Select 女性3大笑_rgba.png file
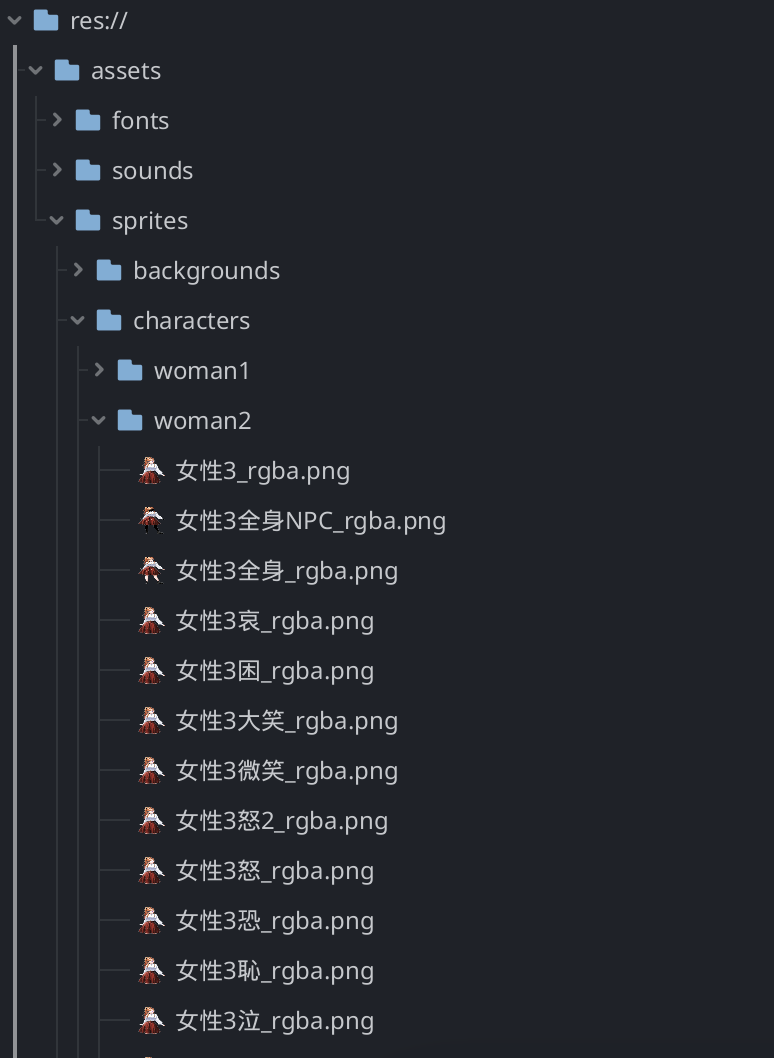The image size is (774, 1058). click(x=286, y=721)
